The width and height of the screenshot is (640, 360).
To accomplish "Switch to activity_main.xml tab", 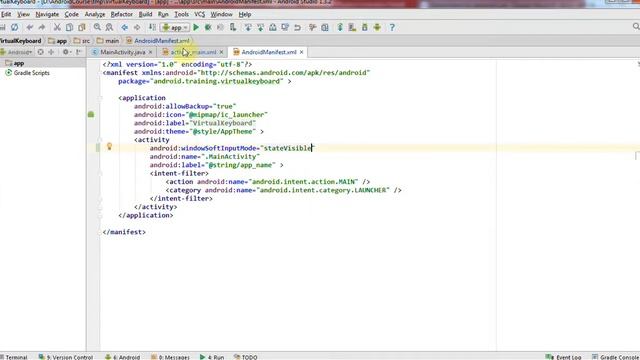I will 193,52.
